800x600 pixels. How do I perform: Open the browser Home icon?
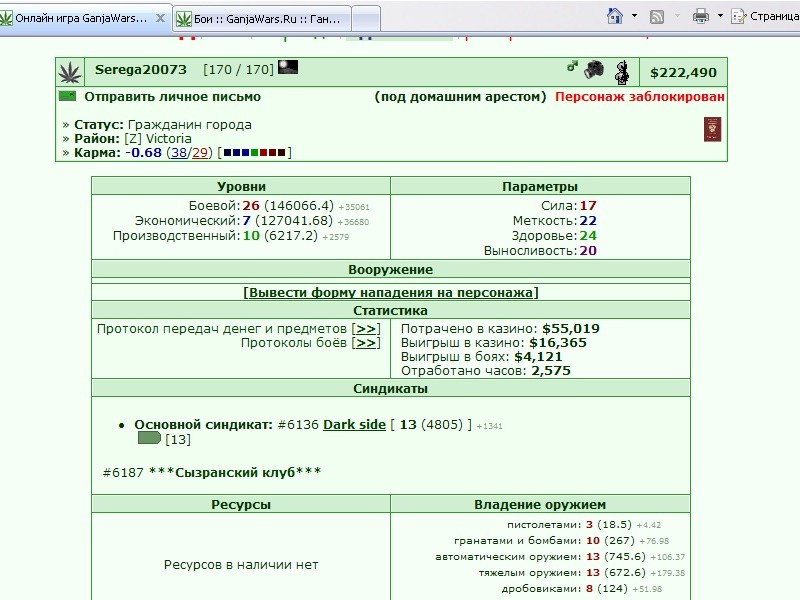[x=615, y=16]
